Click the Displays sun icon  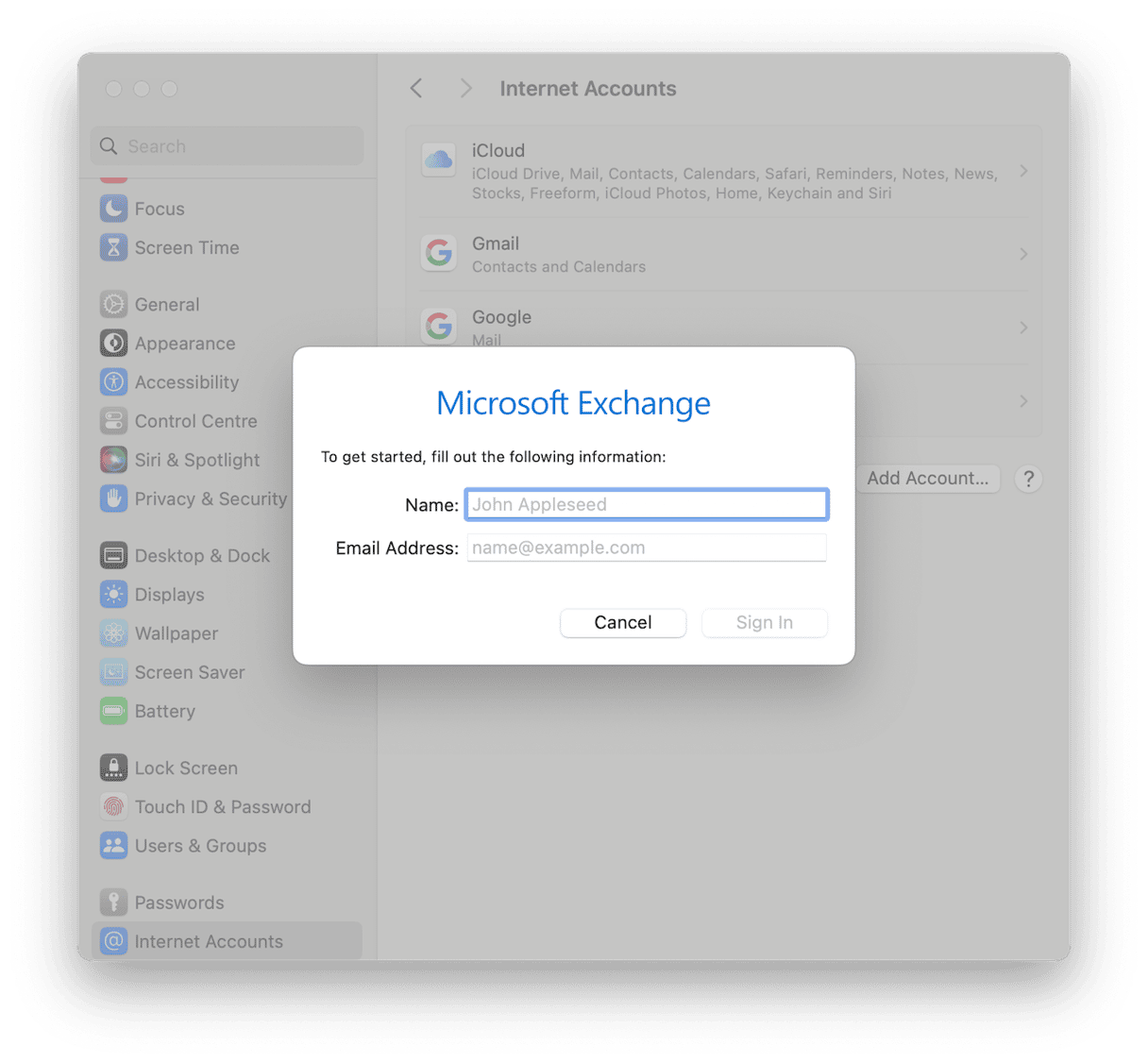click(x=113, y=594)
